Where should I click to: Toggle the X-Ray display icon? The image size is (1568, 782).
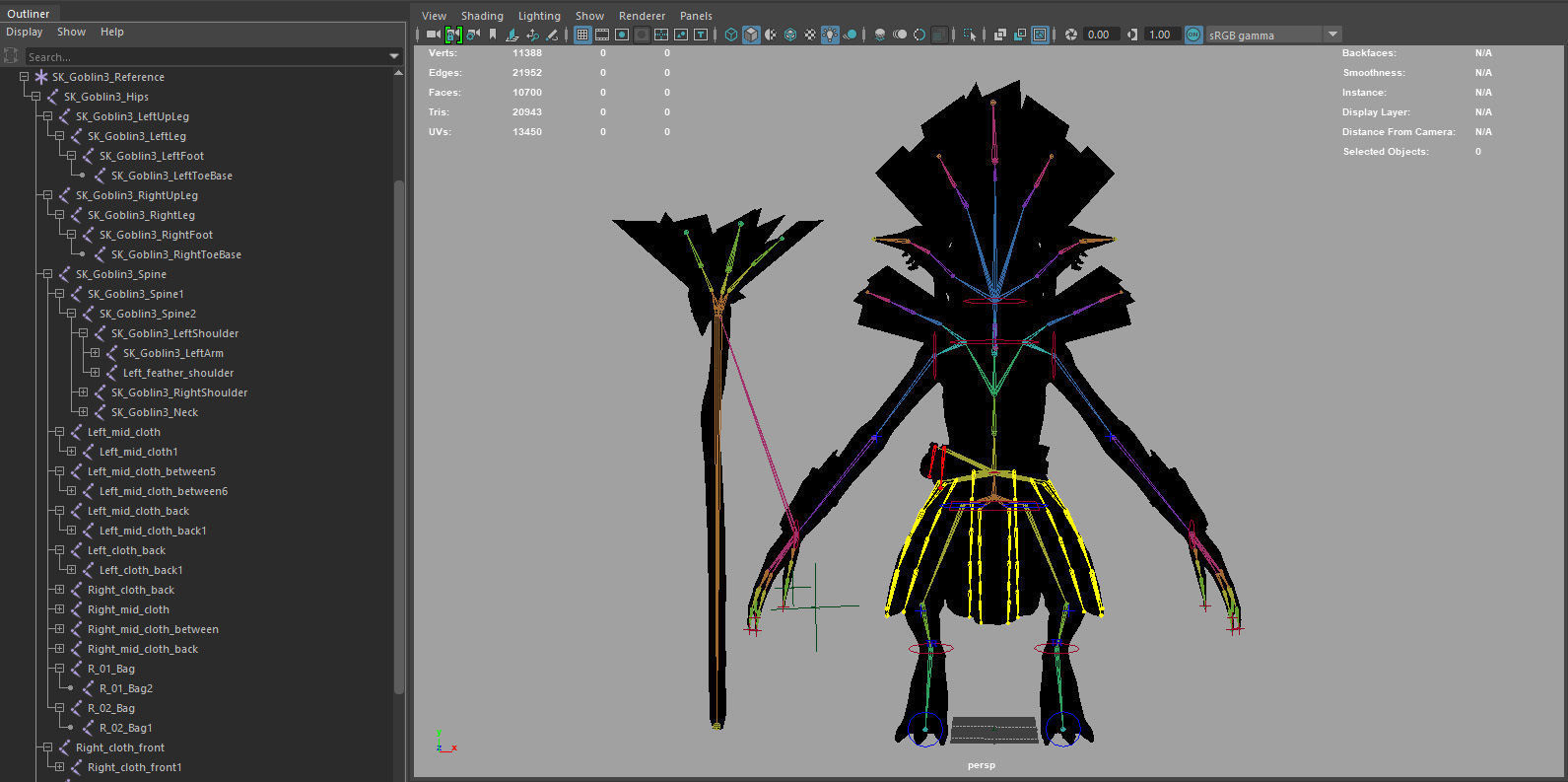pyautogui.click(x=999, y=35)
